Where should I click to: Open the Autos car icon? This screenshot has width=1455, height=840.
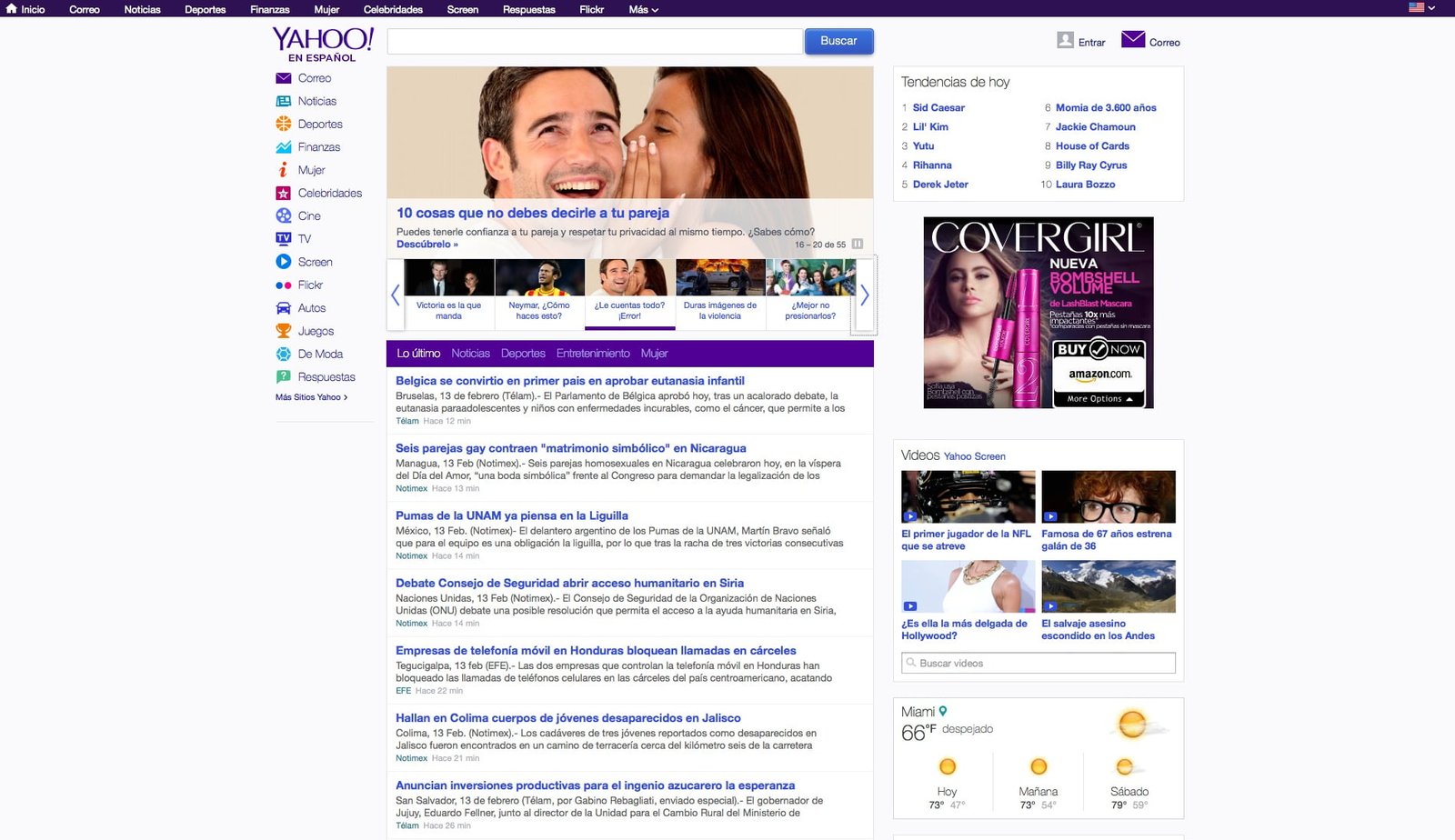[x=284, y=308]
